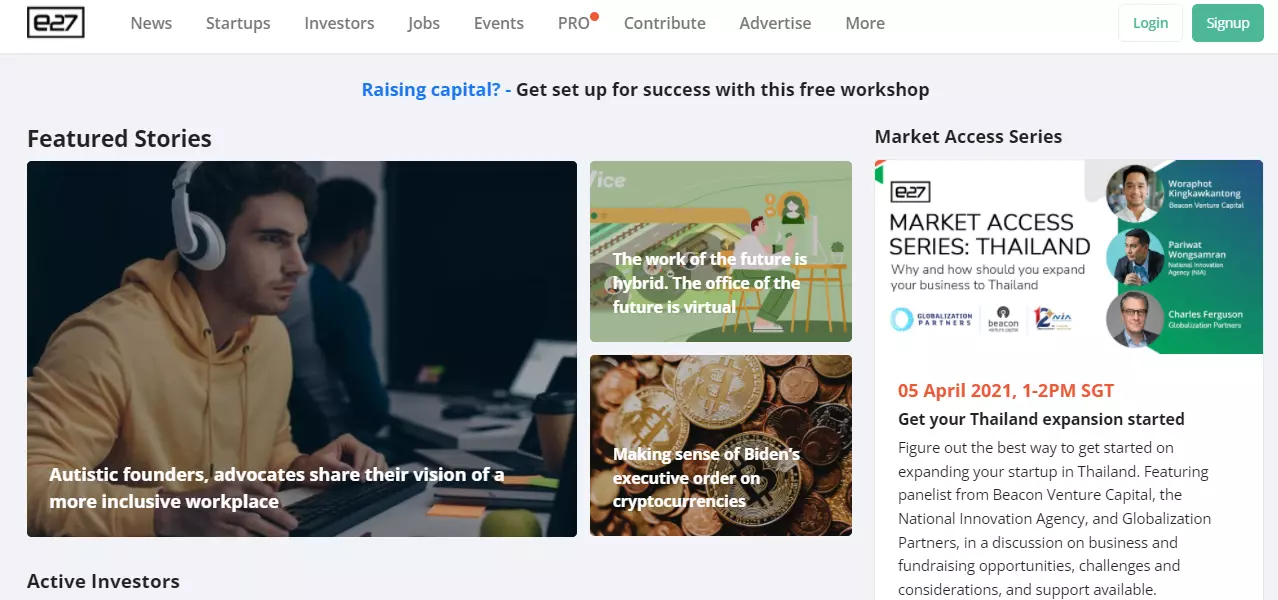This screenshot has width=1278, height=600.
Task: Click Charles Ferguson's speaker photo
Action: coord(1136,319)
